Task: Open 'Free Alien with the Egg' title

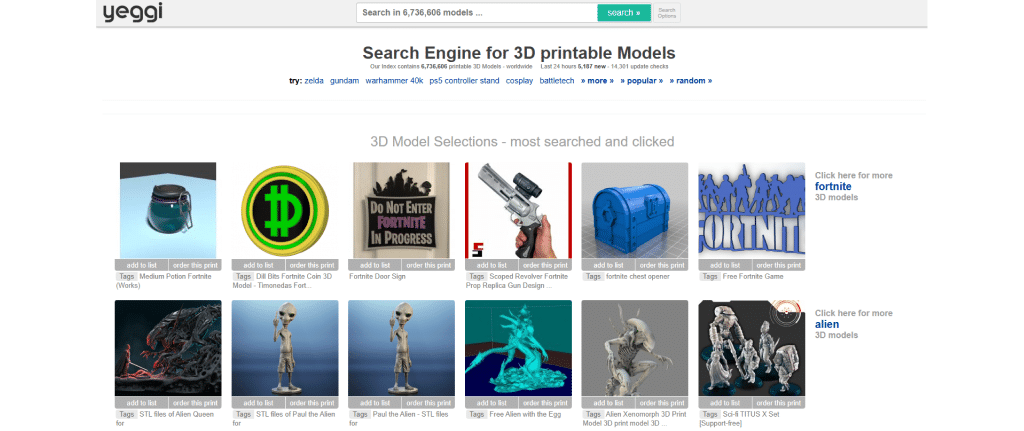Action: 524,415
